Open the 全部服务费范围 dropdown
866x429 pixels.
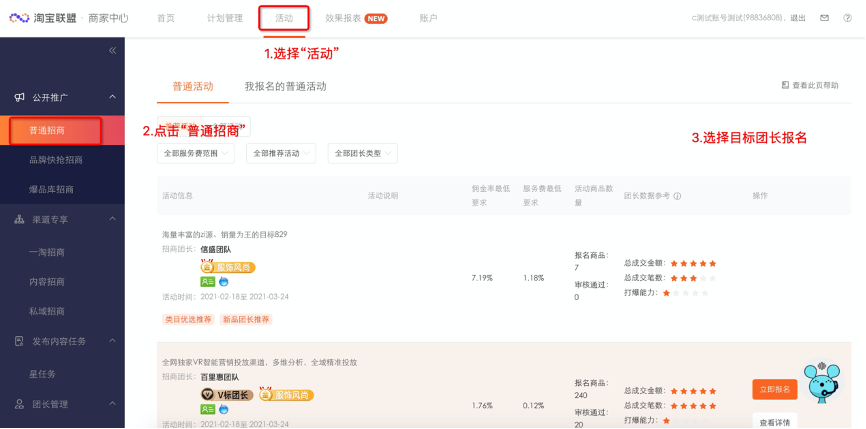point(196,153)
